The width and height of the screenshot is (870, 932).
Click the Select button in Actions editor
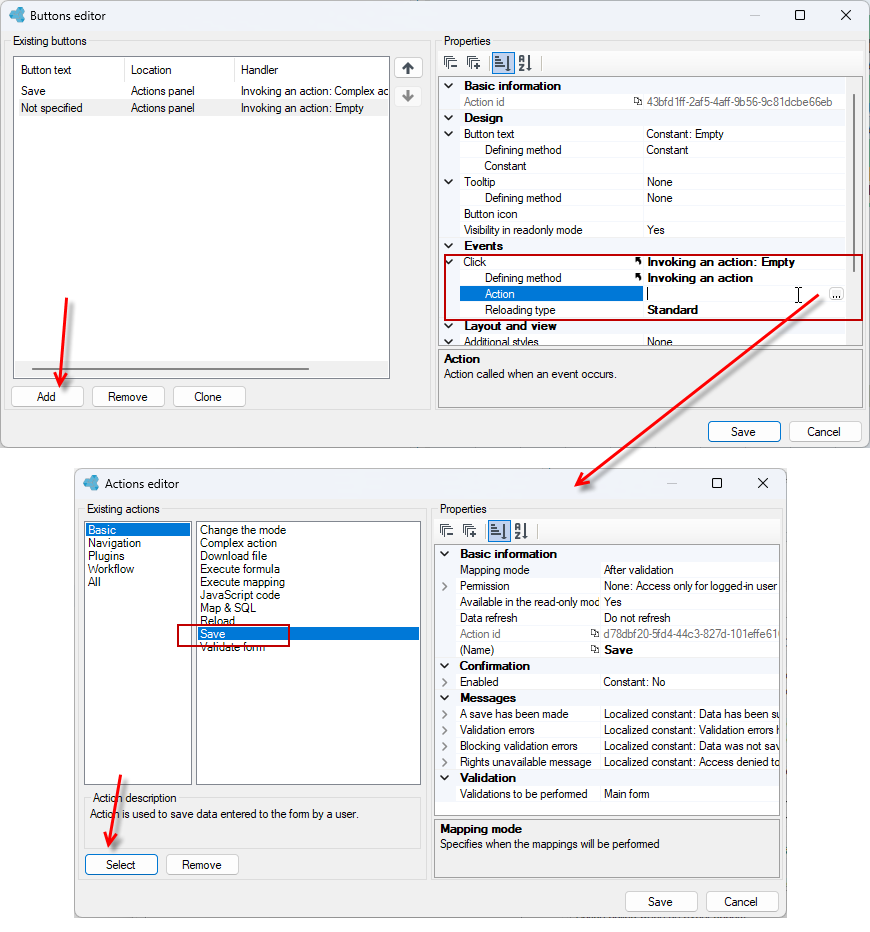[121, 864]
